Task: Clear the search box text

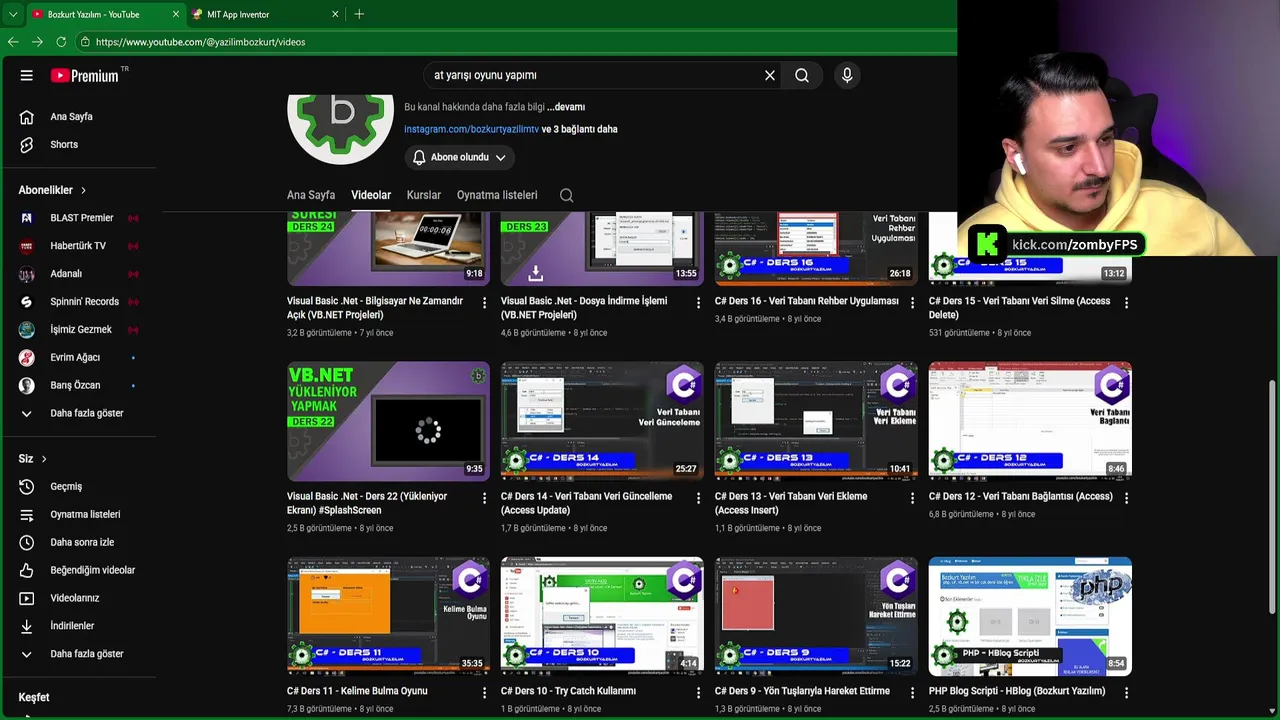Action: (x=770, y=75)
